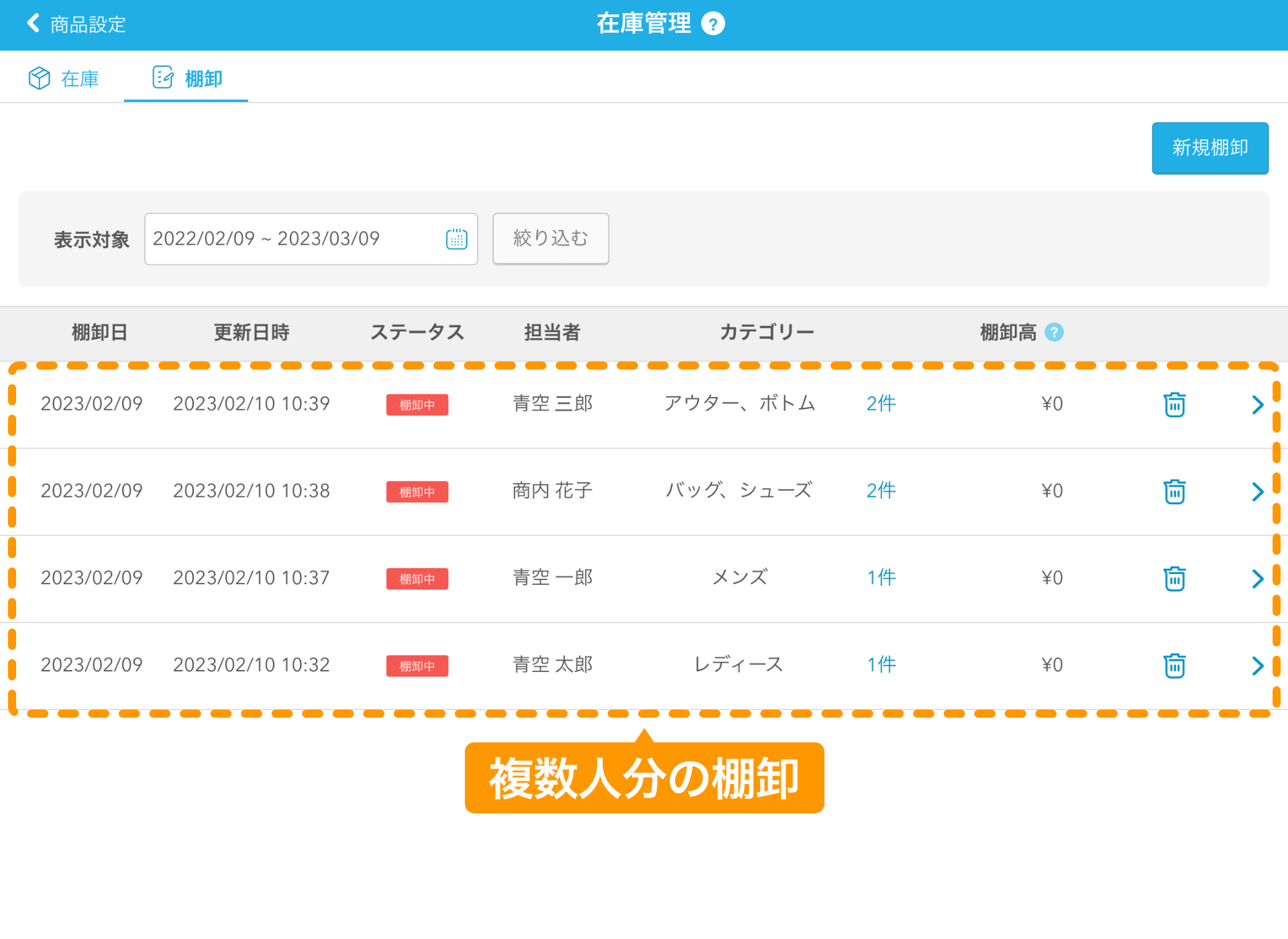The height and width of the screenshot is (939, 1288).
Task: Delete the 青空 三郎 stocktake row
Action: (1175, 404)
